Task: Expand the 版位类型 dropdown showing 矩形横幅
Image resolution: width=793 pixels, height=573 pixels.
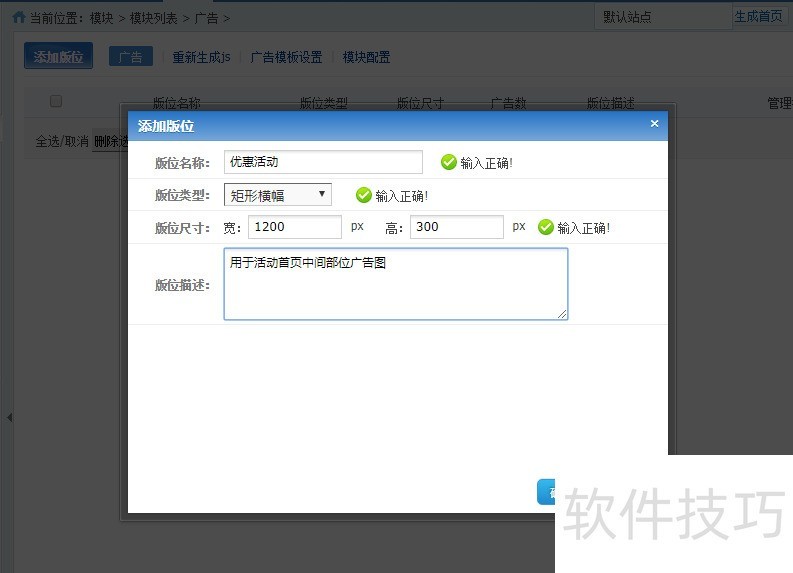Action: (x=278, y=195)
